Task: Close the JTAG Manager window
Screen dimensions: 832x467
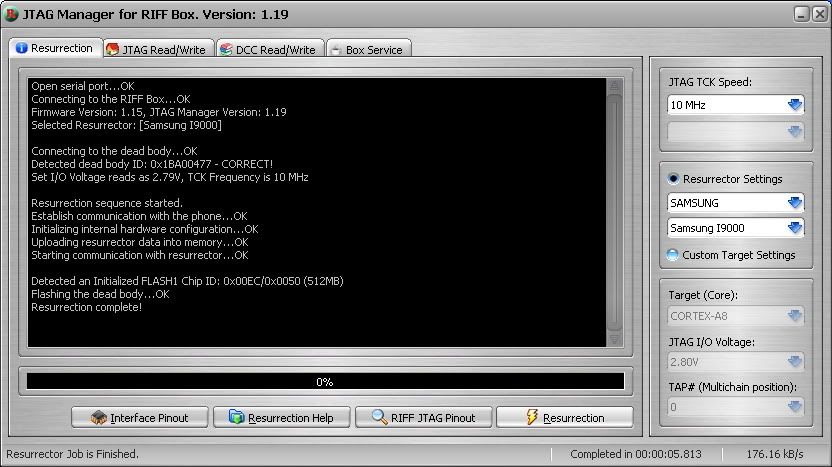Action: 820,14
